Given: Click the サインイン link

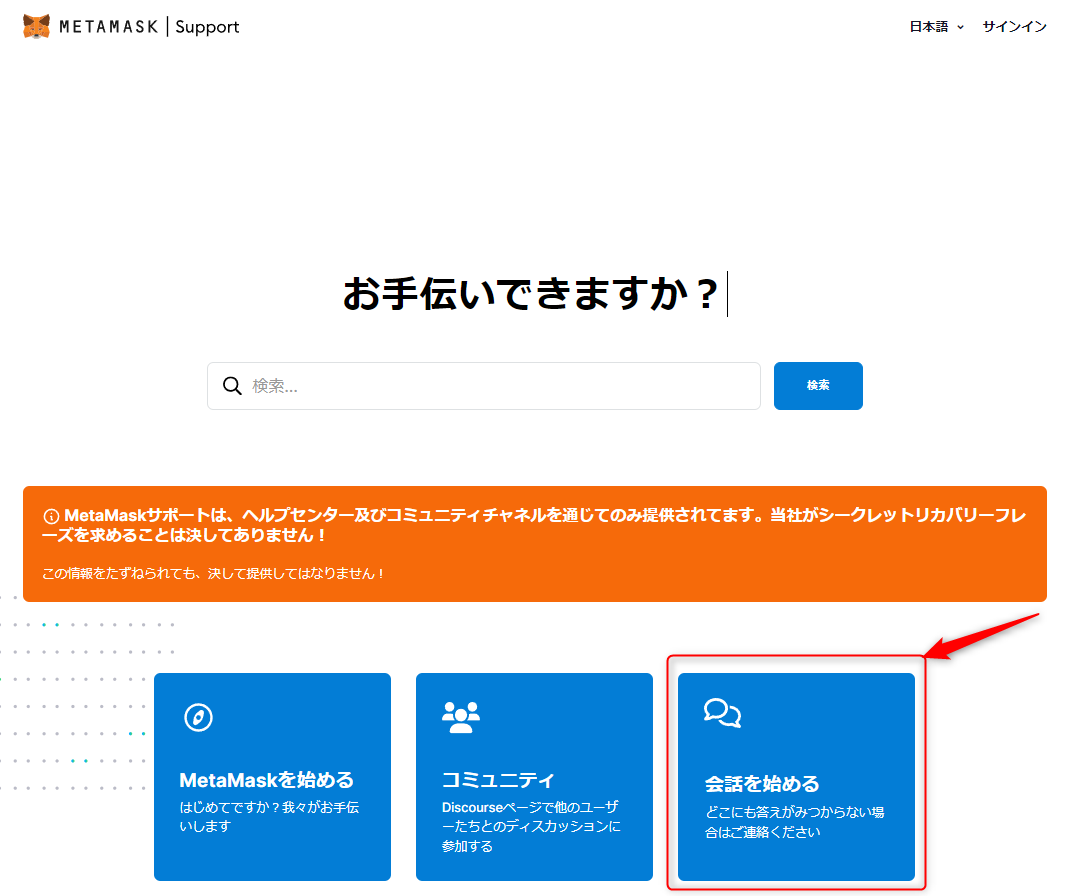Looking at the screenshot, I should pyautogui.click(x=1015, y=27).
